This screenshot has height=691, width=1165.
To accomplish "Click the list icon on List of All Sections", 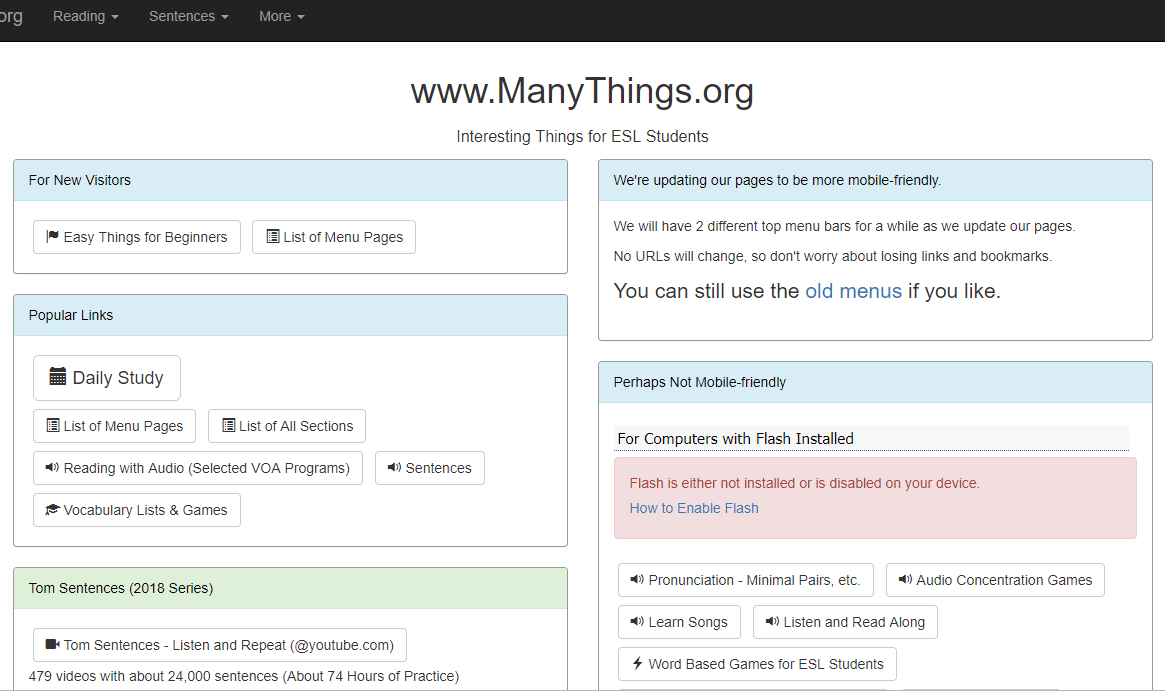I will [229, 425].
